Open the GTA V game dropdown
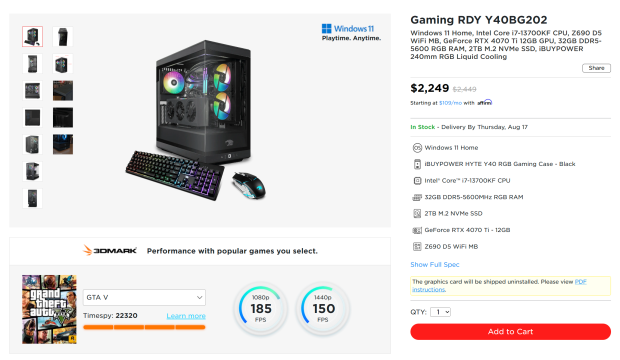620x360 pixels. tap(144, 297)
